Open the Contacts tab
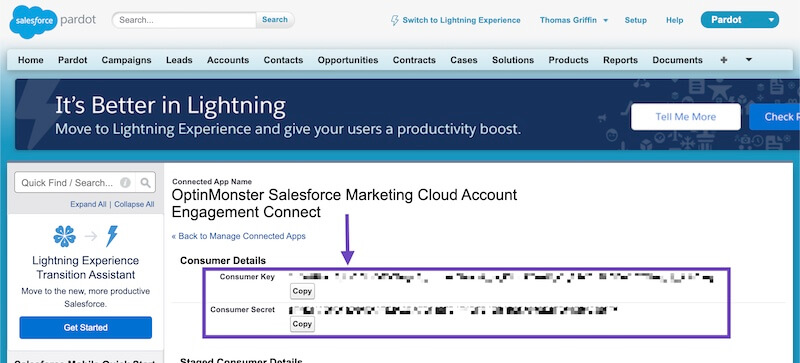 coord(283,60)
